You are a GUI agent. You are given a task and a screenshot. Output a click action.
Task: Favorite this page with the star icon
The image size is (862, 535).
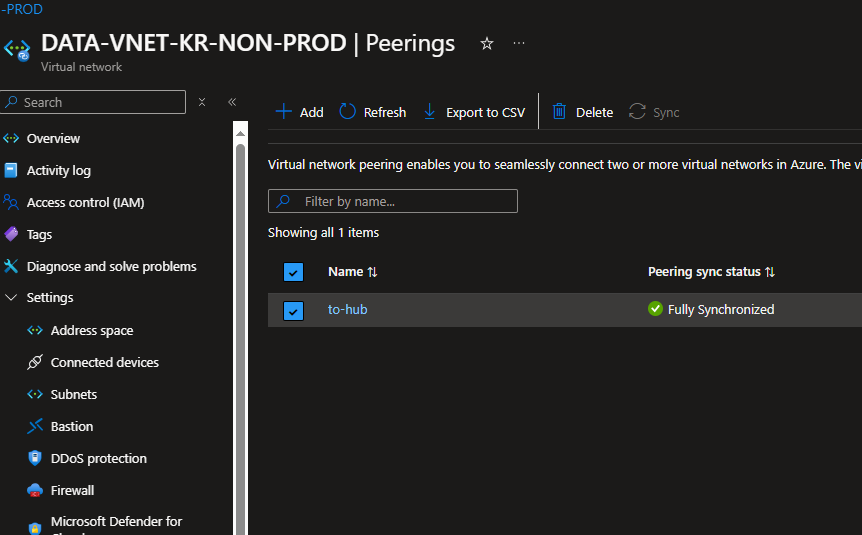[487, 43]
